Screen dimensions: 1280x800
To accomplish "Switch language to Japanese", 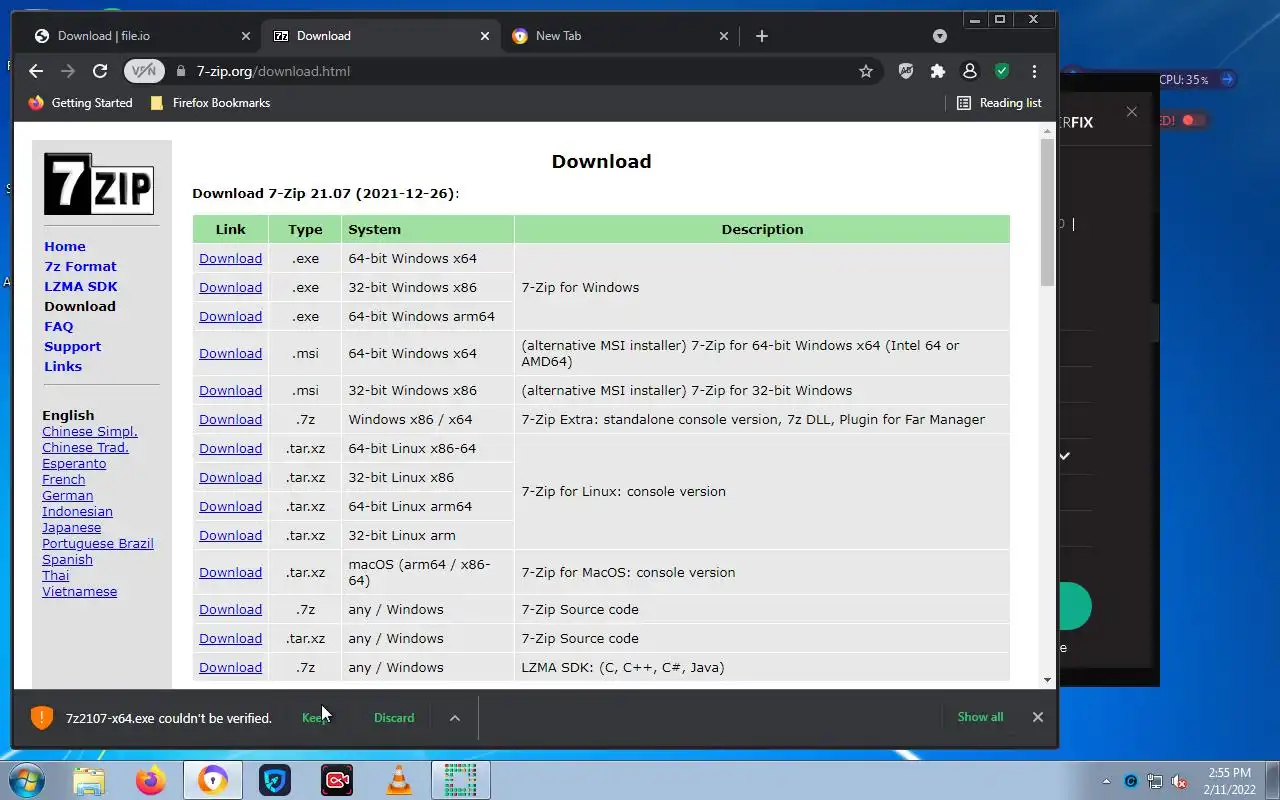I will [71, 527].
